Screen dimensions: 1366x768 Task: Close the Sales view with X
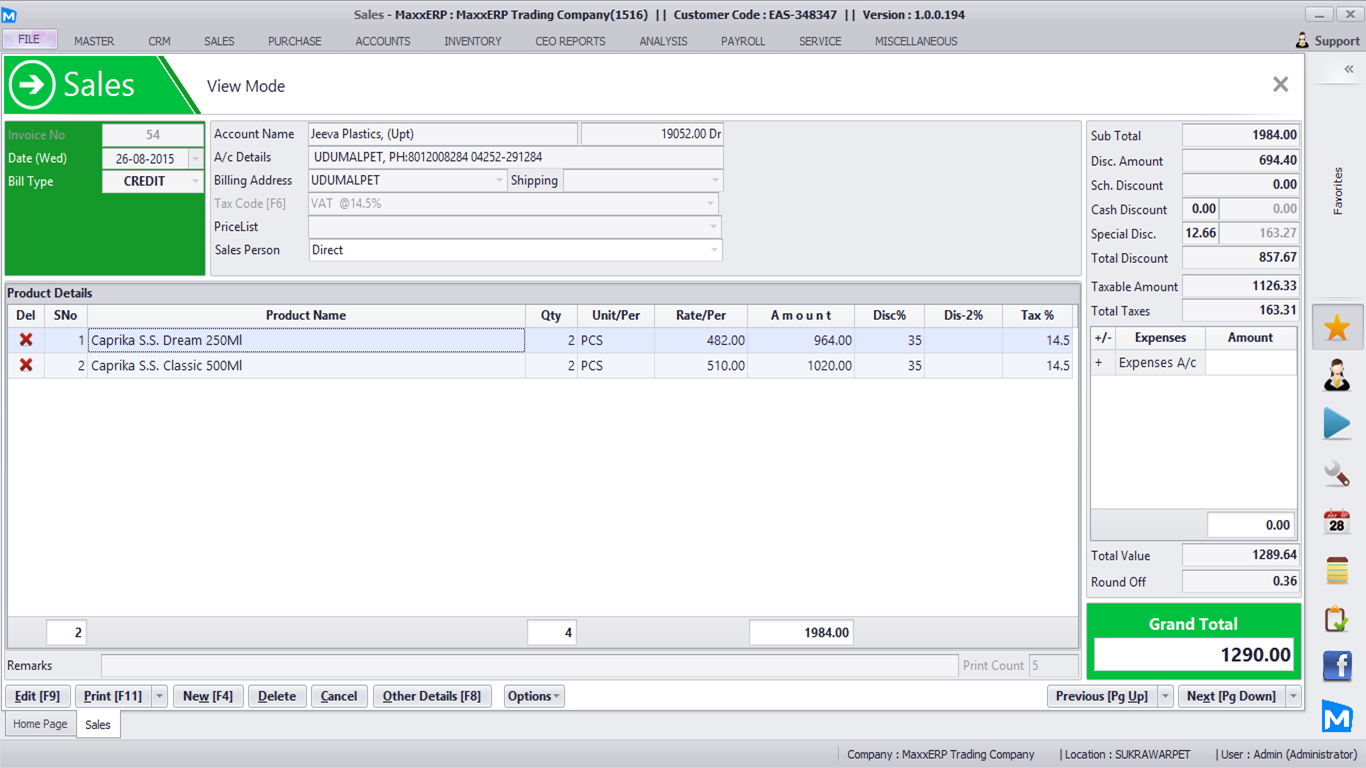(1280, 85)
